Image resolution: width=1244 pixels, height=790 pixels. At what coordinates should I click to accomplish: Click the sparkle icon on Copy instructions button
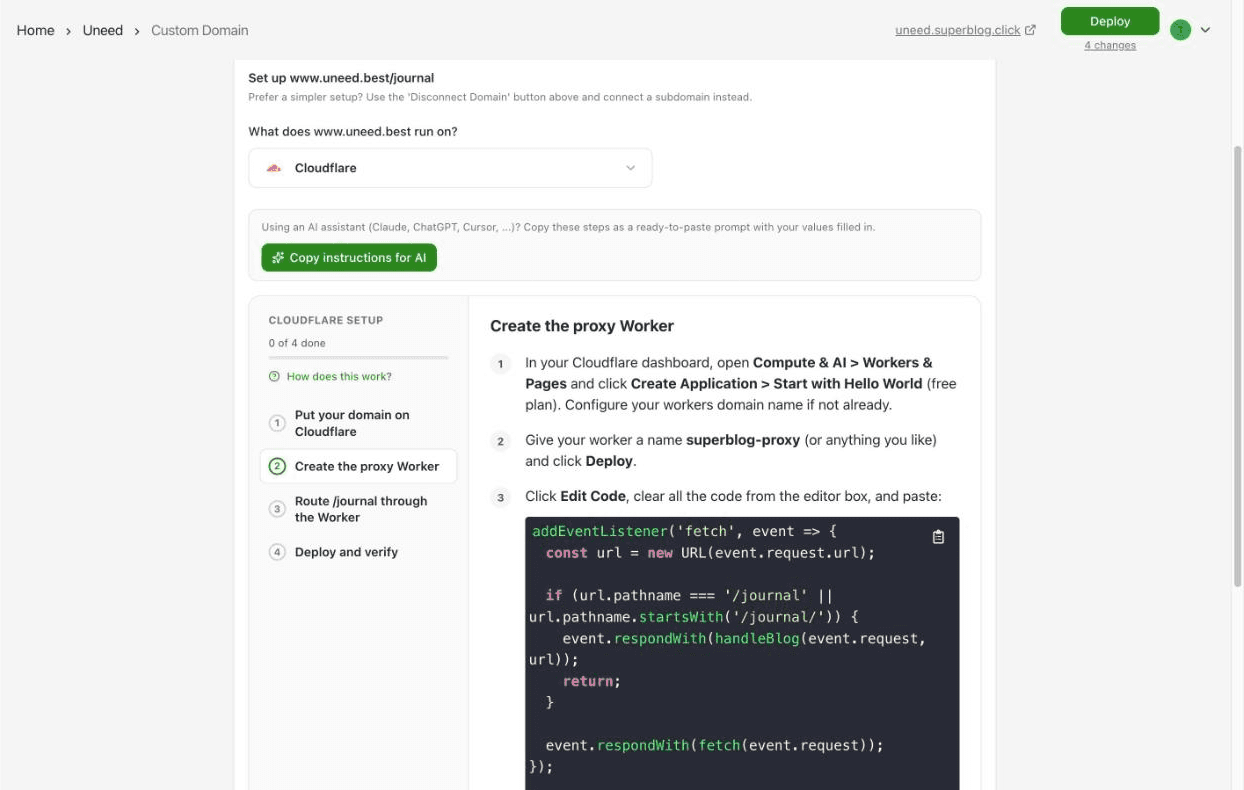click(278, 258)
